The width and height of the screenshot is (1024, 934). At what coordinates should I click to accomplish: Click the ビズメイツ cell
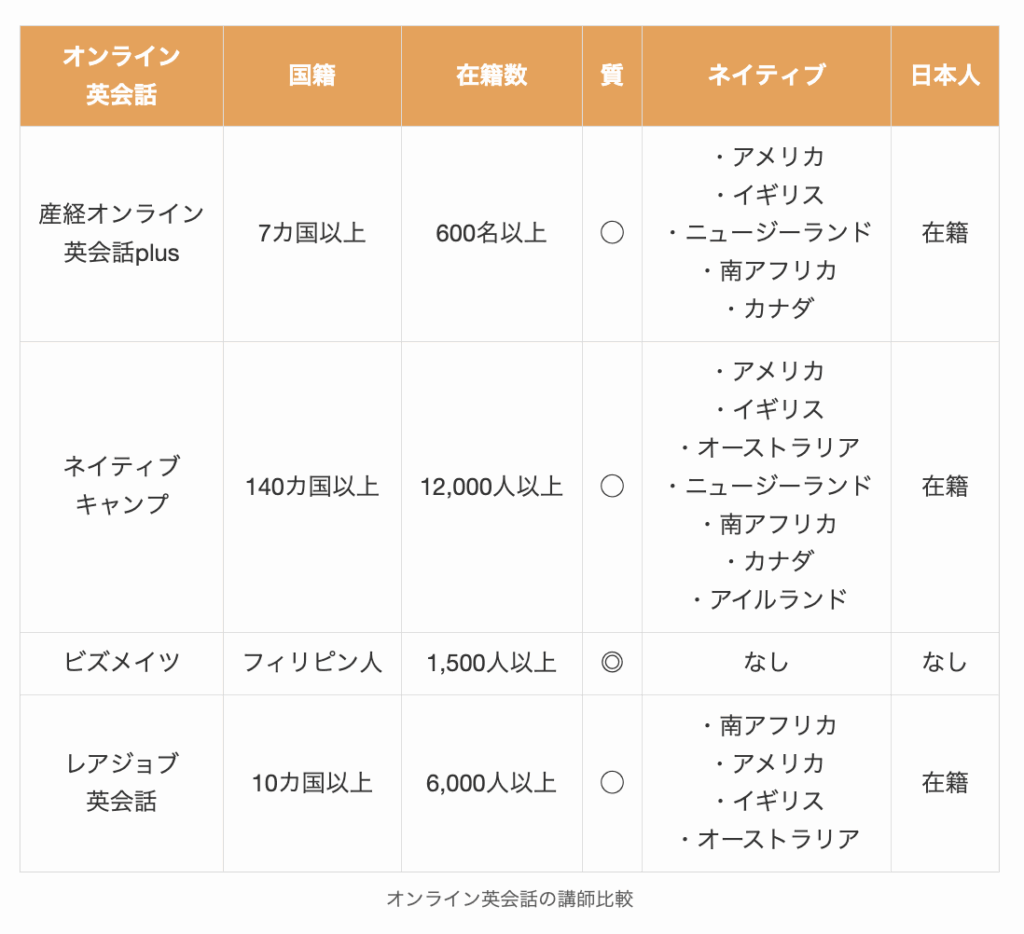point(121,662)
